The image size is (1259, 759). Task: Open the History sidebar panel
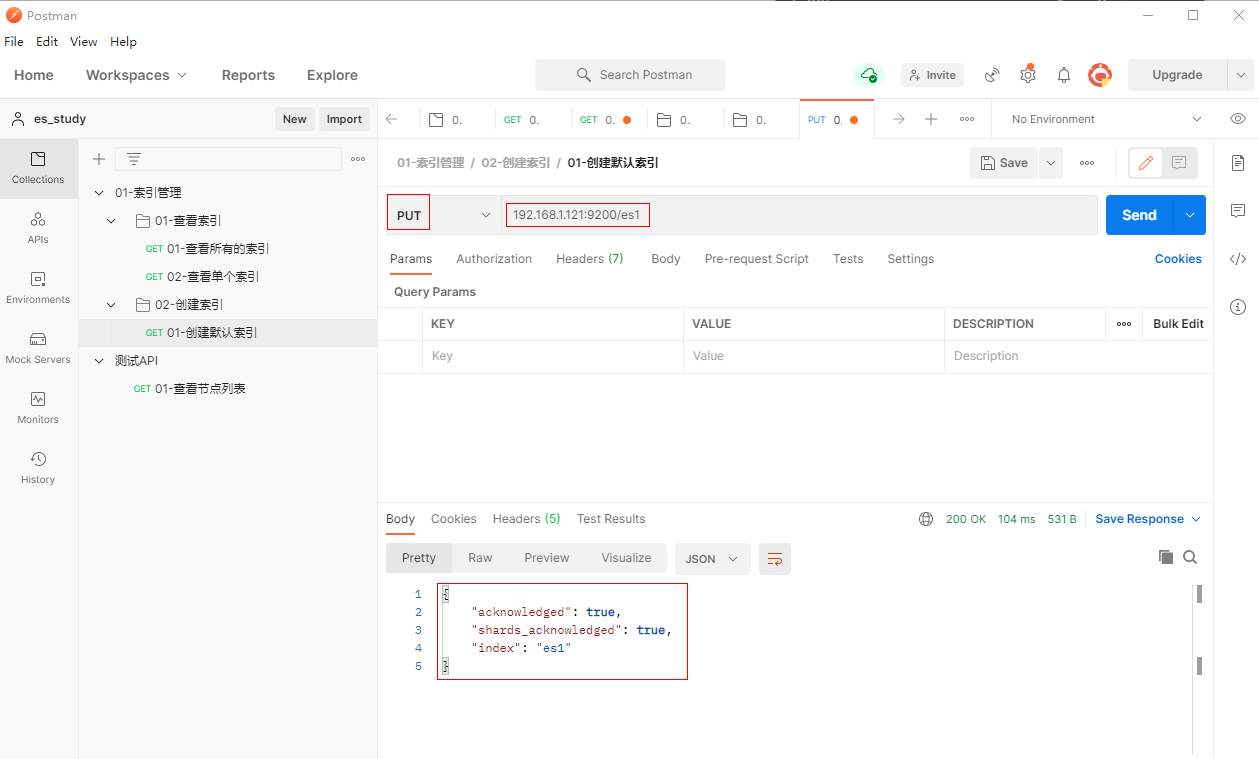tap(38, 467)
